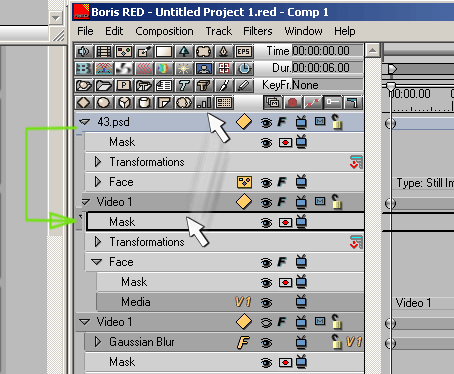This screenshot has height=374, width=454.
Task: Open the File menu
Action: [85, 31]
